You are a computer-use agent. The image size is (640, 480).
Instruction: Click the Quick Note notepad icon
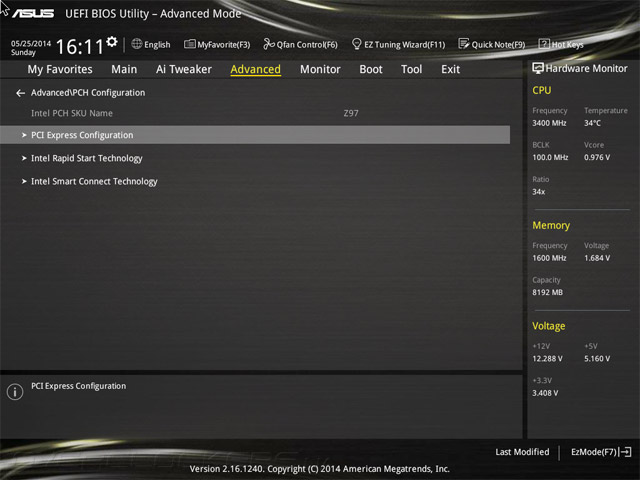[464, 44]
